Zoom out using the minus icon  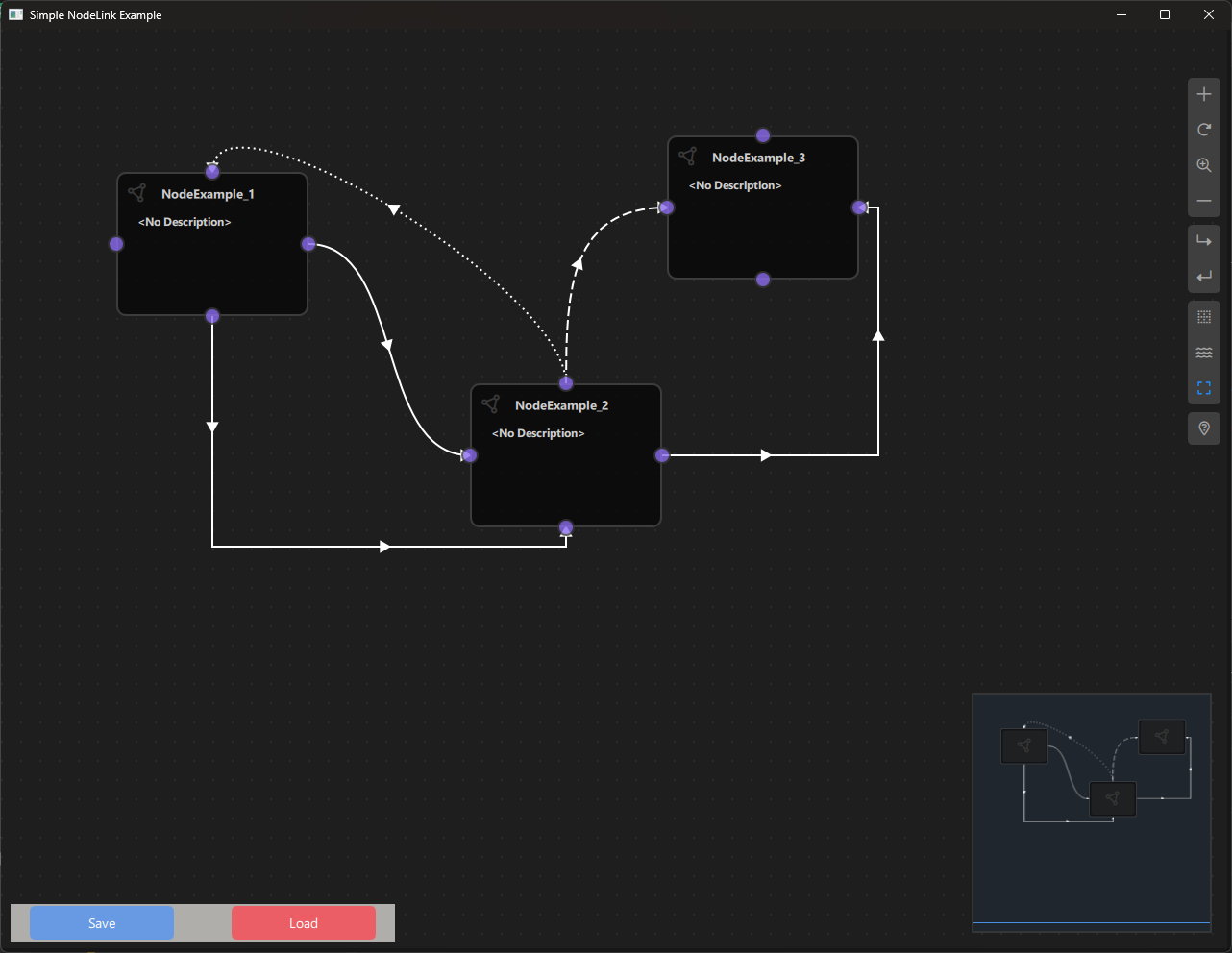click(1204, 201)
